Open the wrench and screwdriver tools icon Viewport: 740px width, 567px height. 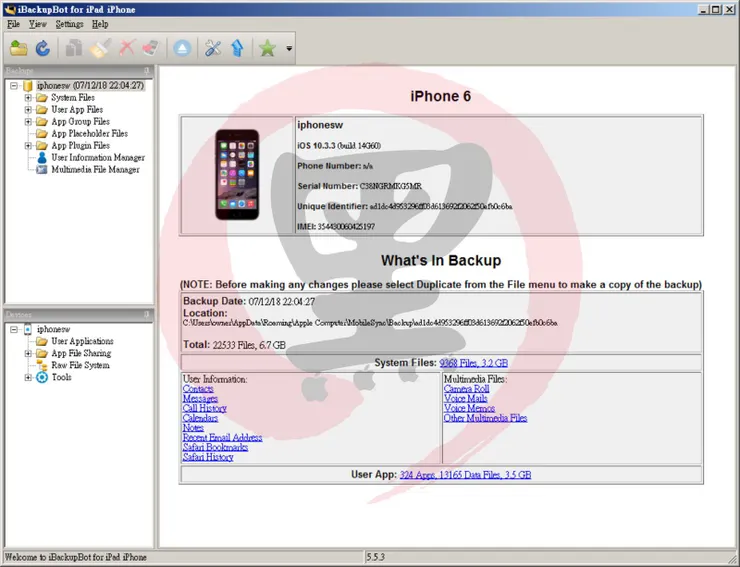pos(213,48)
